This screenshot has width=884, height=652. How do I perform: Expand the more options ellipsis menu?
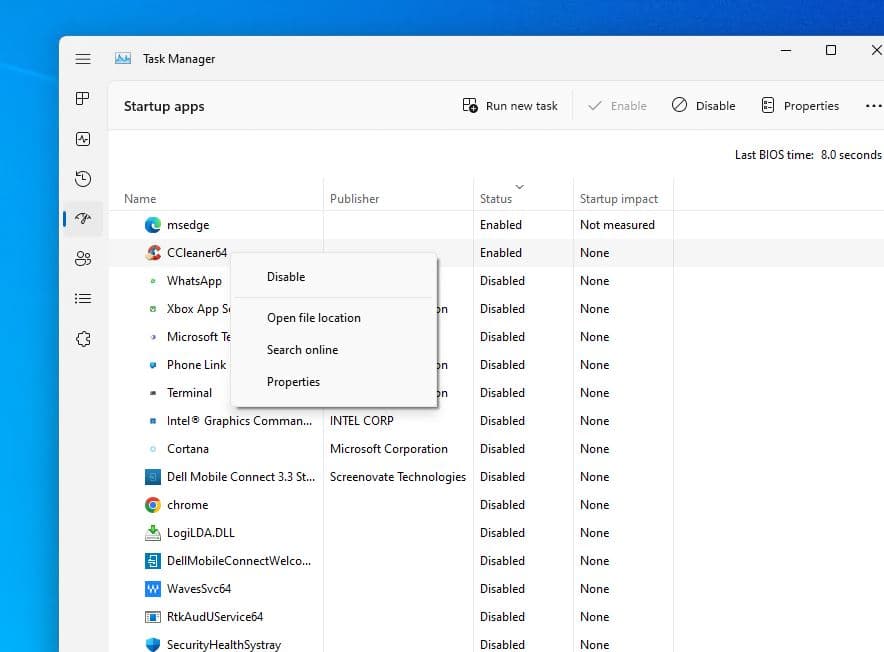873,106
